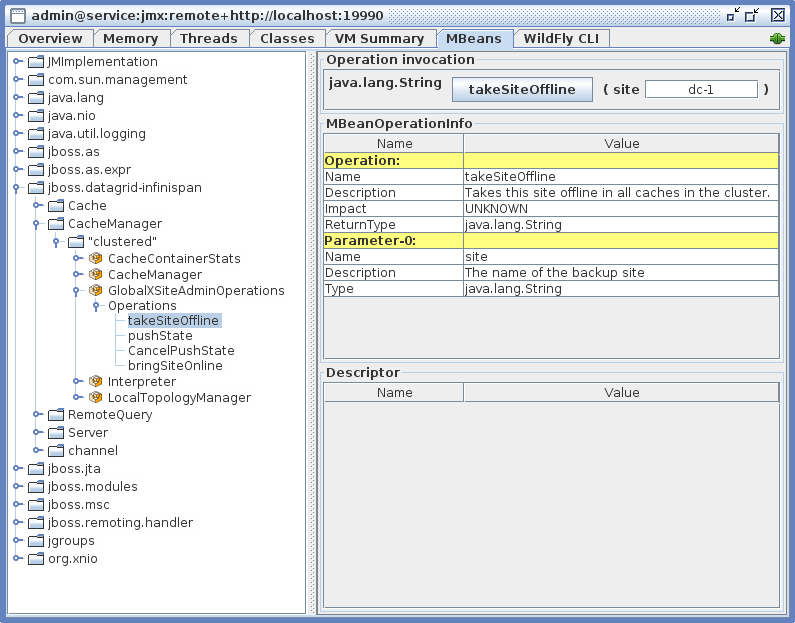The width and height of the screenshot is (795, 623).
Task: Expand the LocalTopologyManager node
Action: pyautogui.click(x=78, y=397)
